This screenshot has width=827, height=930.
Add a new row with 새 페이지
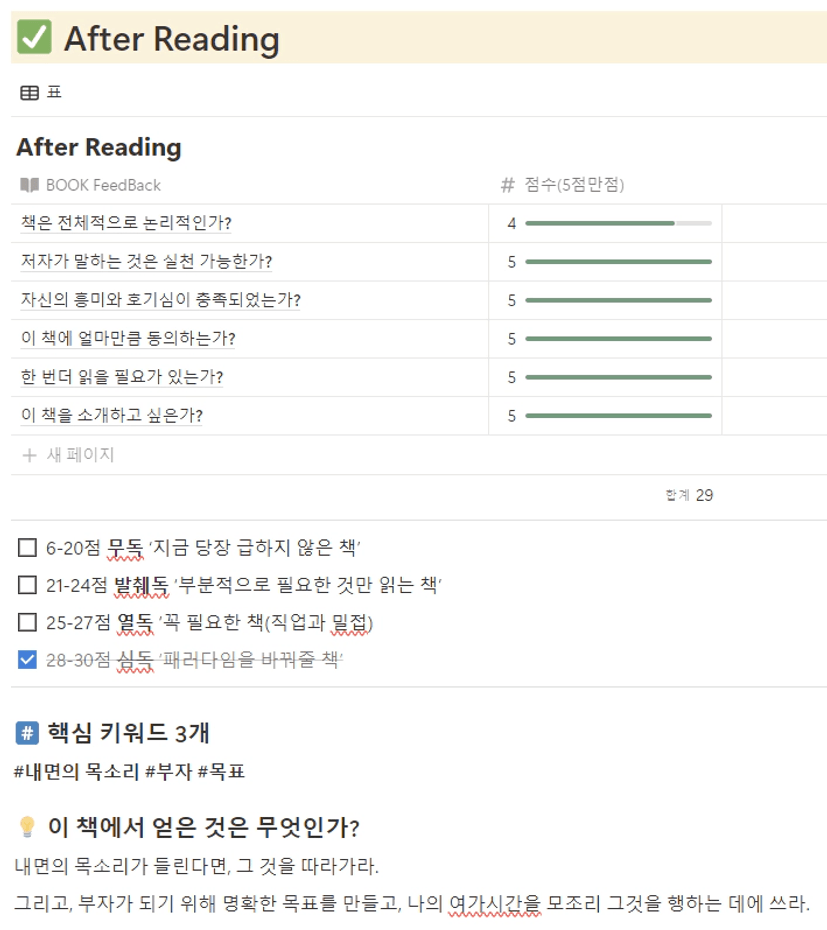tap(68, 455)
